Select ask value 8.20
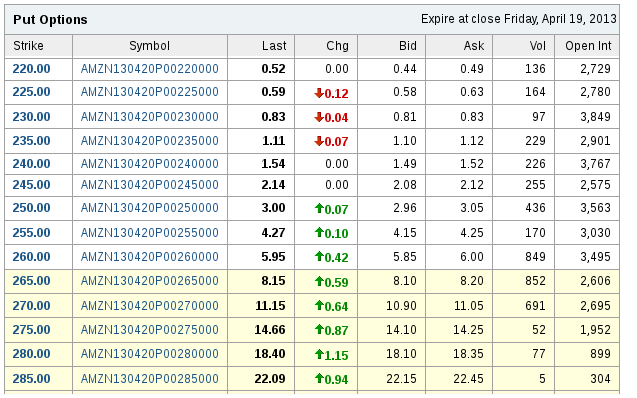The height and width of the screenshot is (398, 637). [x=472, y=281]
